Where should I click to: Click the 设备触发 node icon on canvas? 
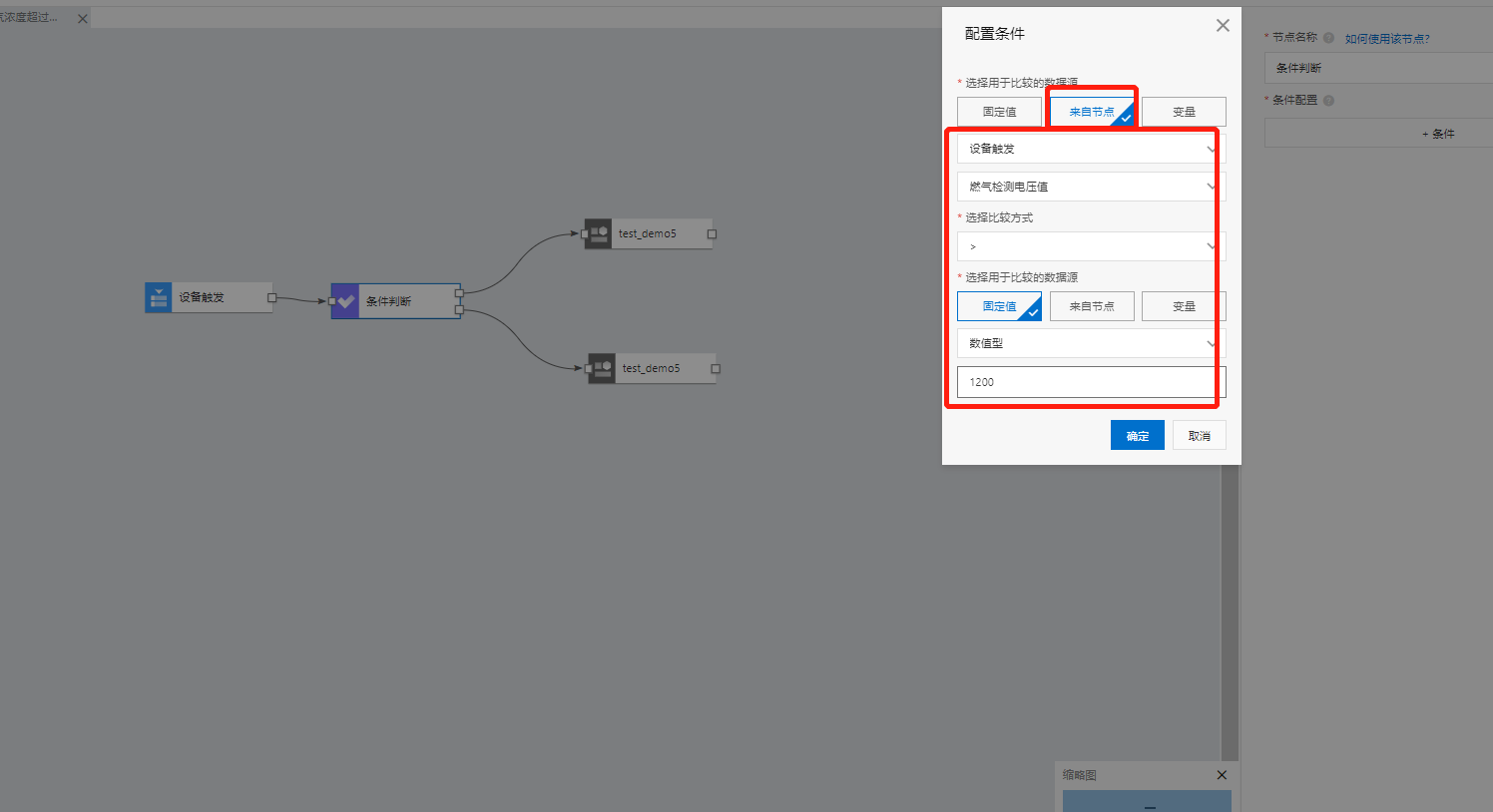click(158, 297)
